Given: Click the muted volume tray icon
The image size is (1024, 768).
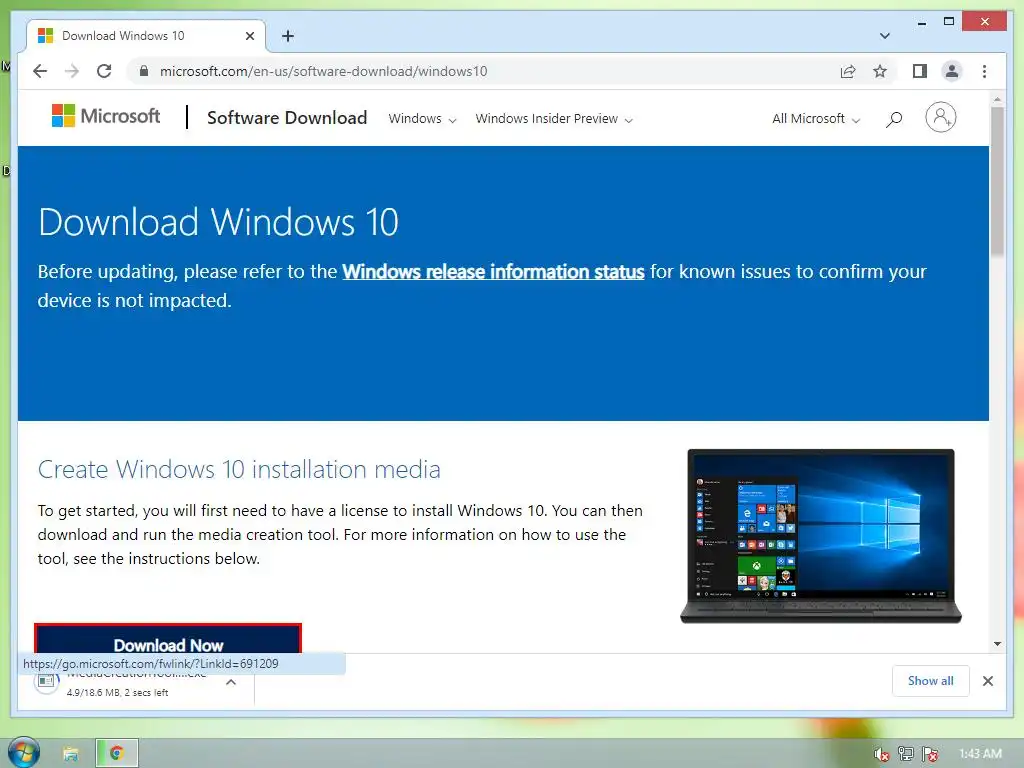Looking at the screenshot, I should point(882,754).
